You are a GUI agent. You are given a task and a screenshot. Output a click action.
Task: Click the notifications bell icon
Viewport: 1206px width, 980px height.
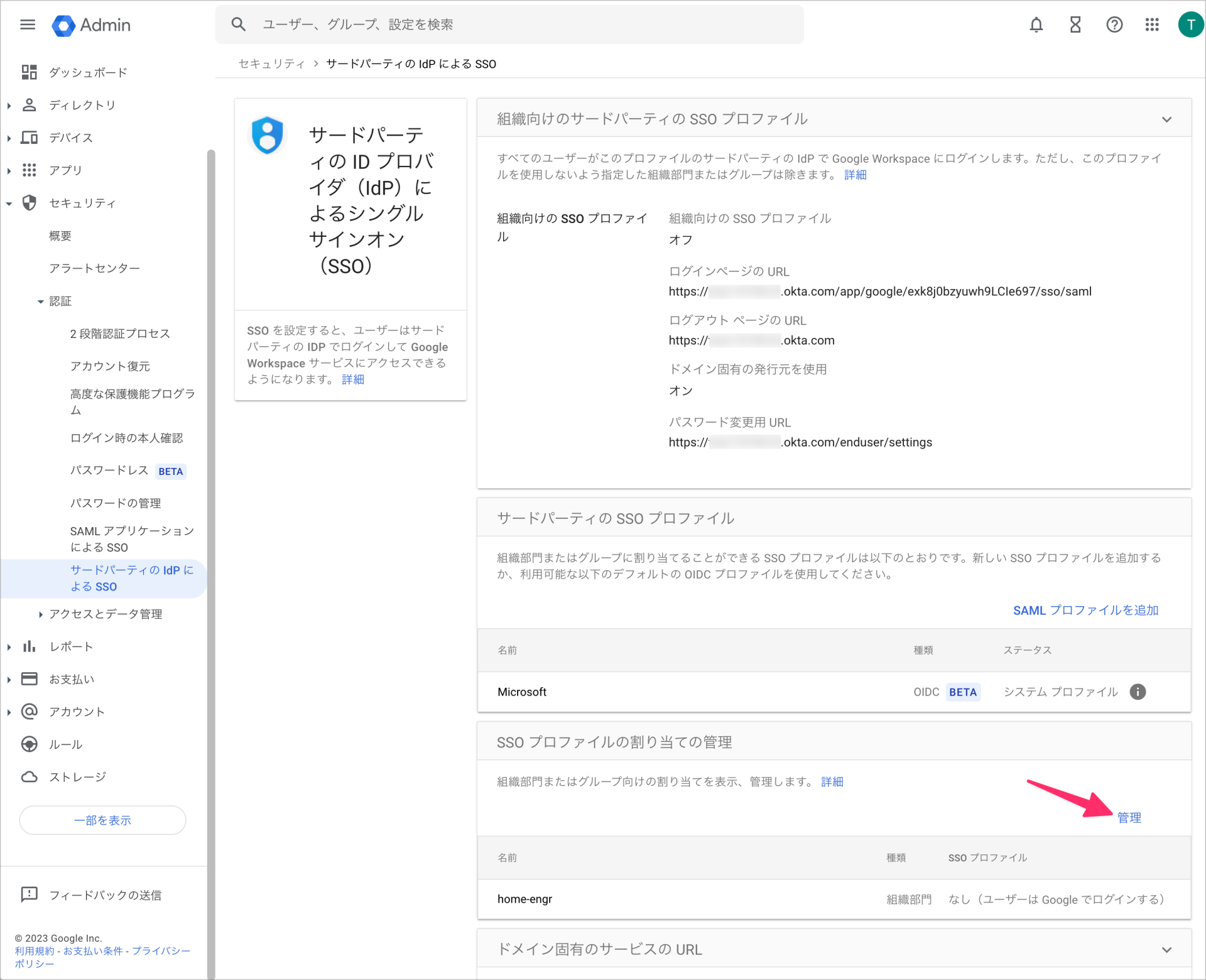[x=1036, y=24]
